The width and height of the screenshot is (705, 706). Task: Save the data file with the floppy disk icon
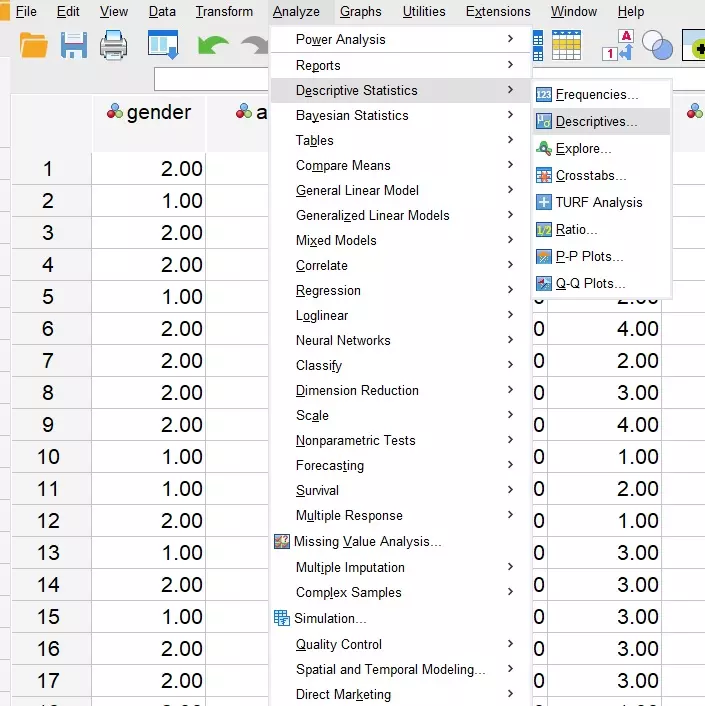(x=74, y=45)
